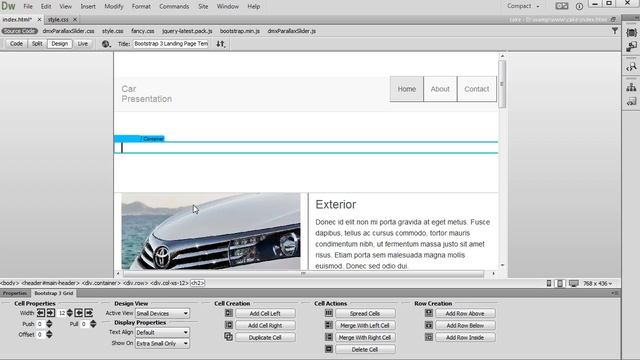Open the bottom panel icon in right dock
The height and width of the screenshot is (360, 640).
point(631,101)
